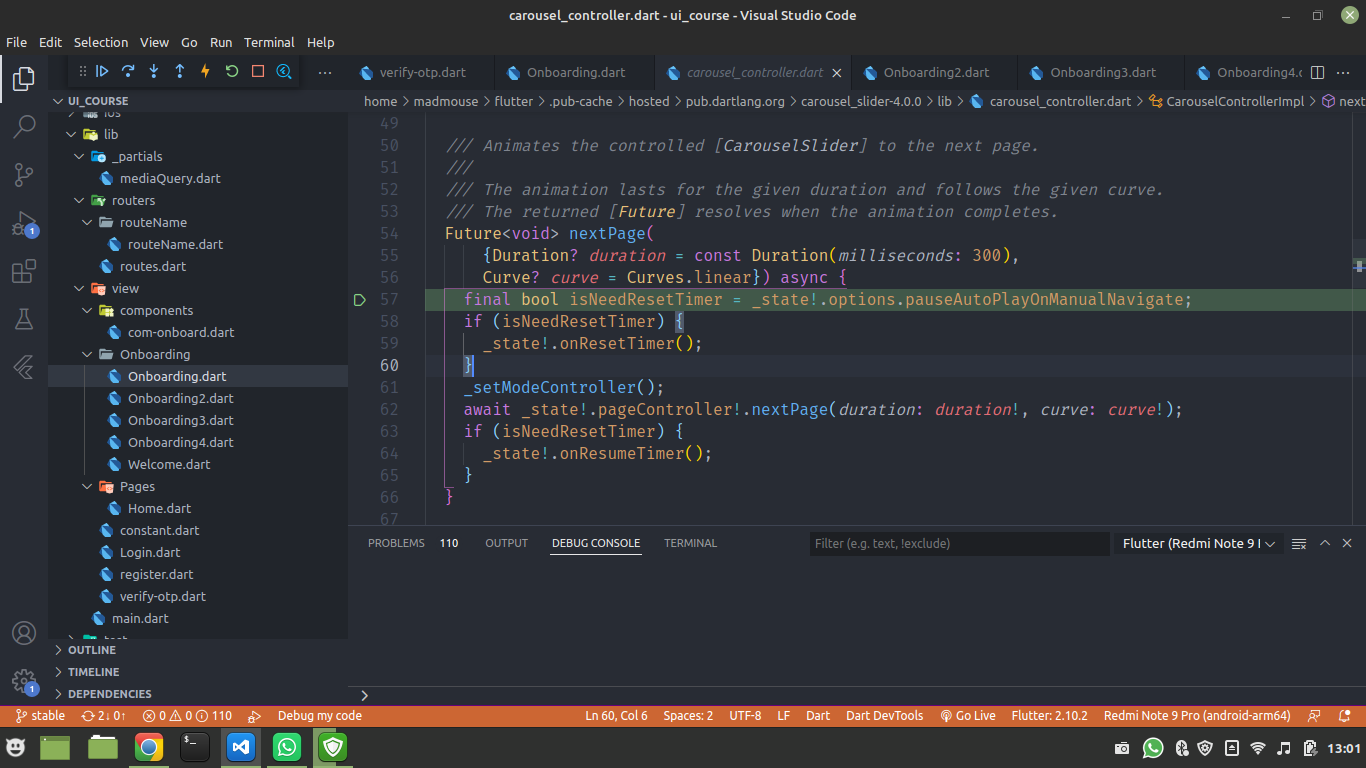This screenshot has height=768, width=1366.
Task: Enable the Go Live server
Action: [x=967, y=715]
